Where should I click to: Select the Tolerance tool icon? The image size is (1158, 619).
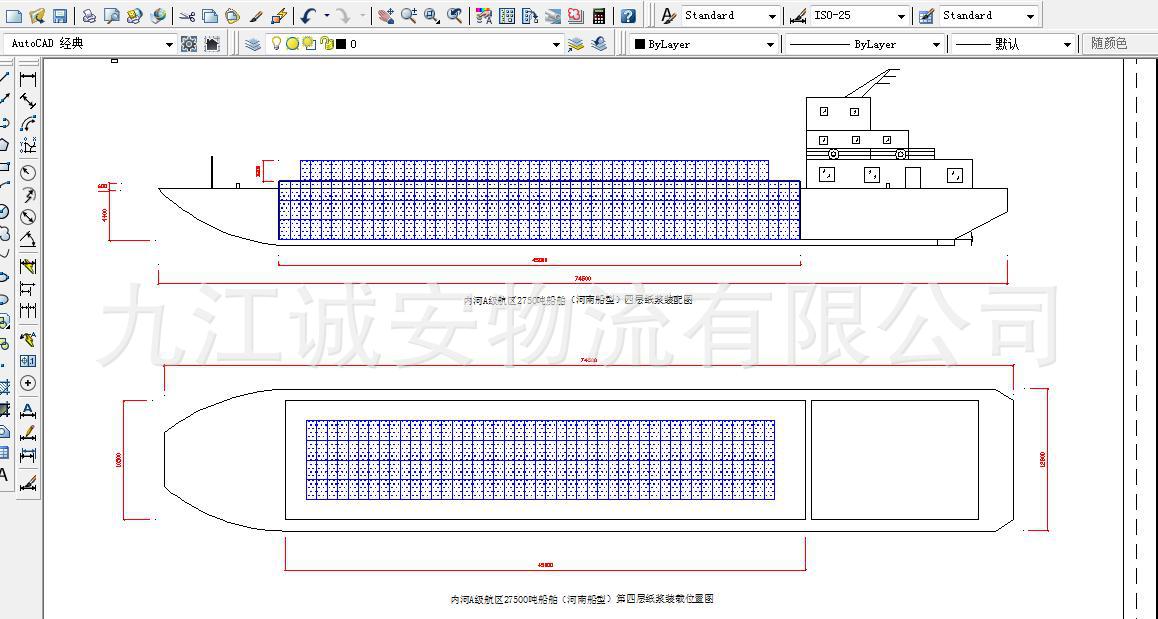28,361
